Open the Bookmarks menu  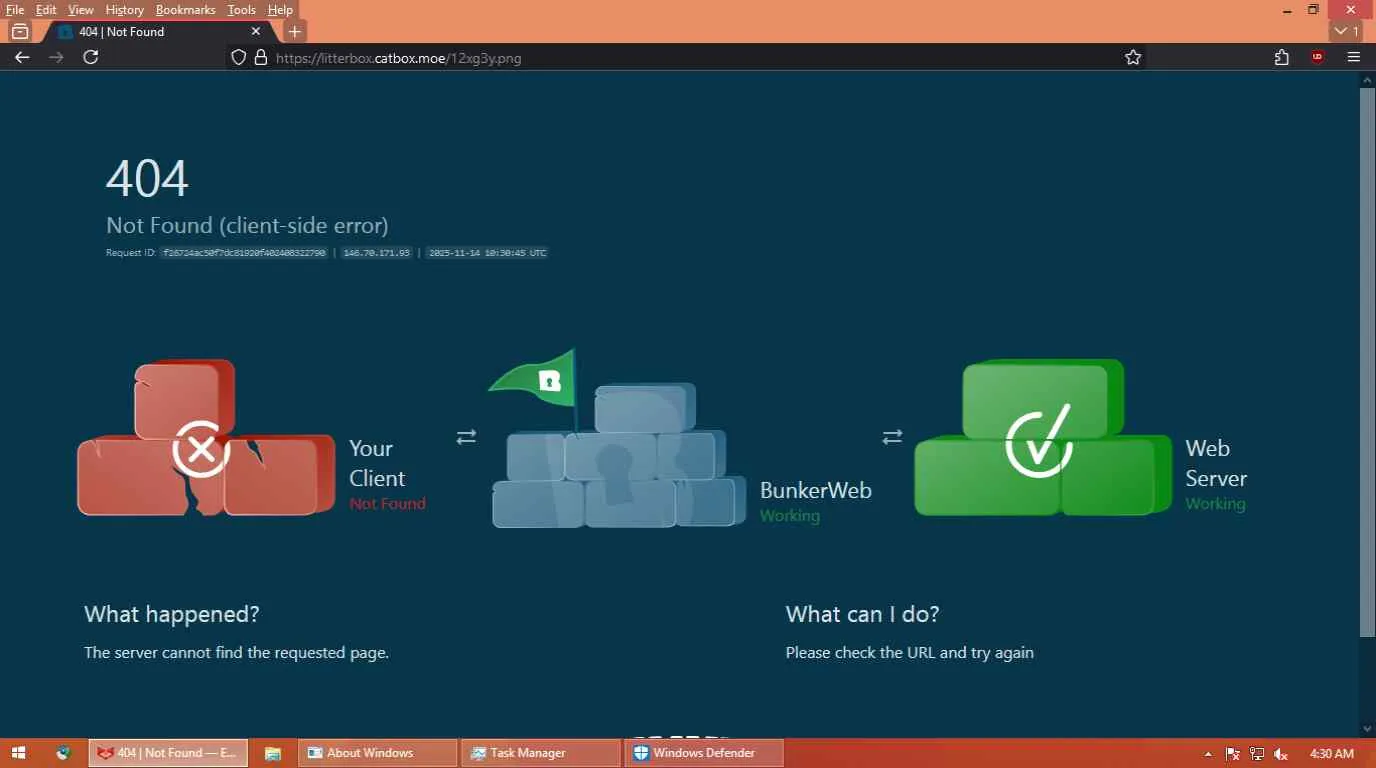click(x=185, y=9)
